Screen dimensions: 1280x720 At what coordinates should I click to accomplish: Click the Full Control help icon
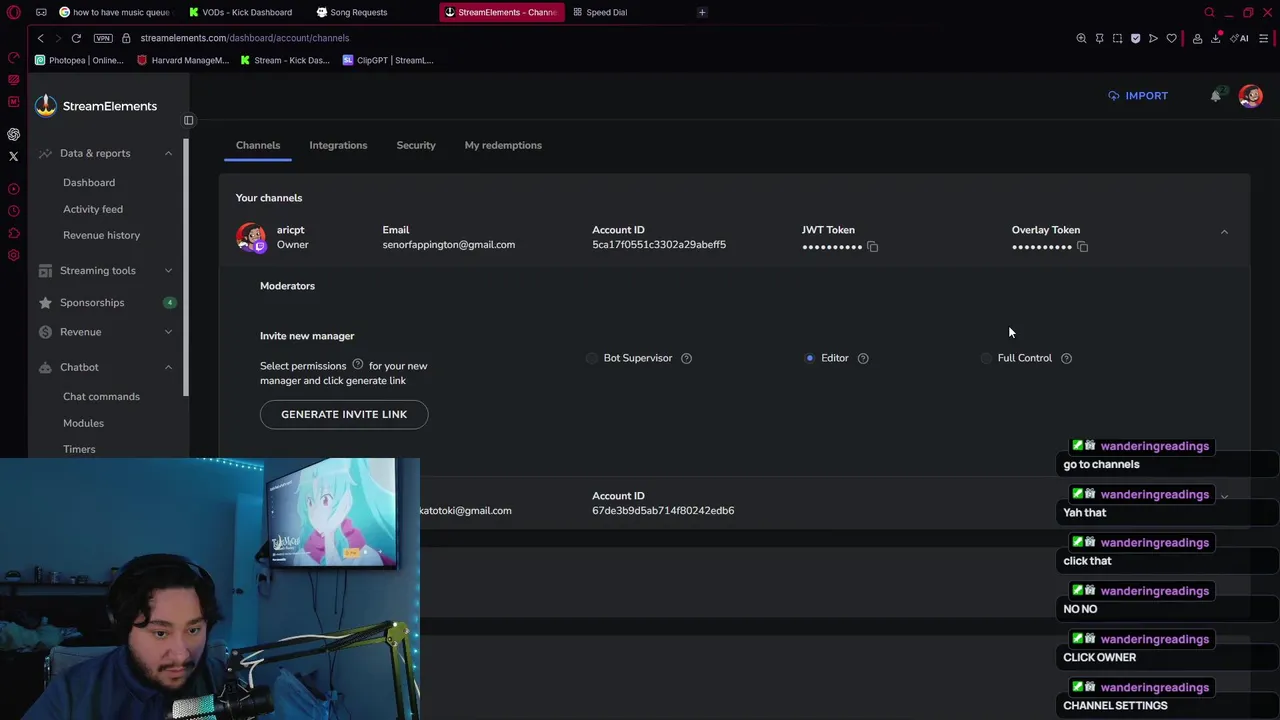coord(1066,358)
